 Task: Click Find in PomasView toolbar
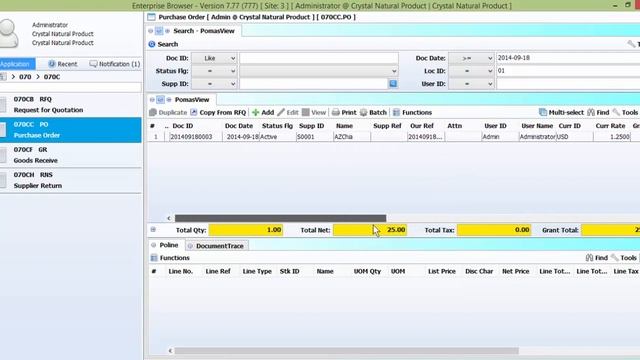[598, 112]
